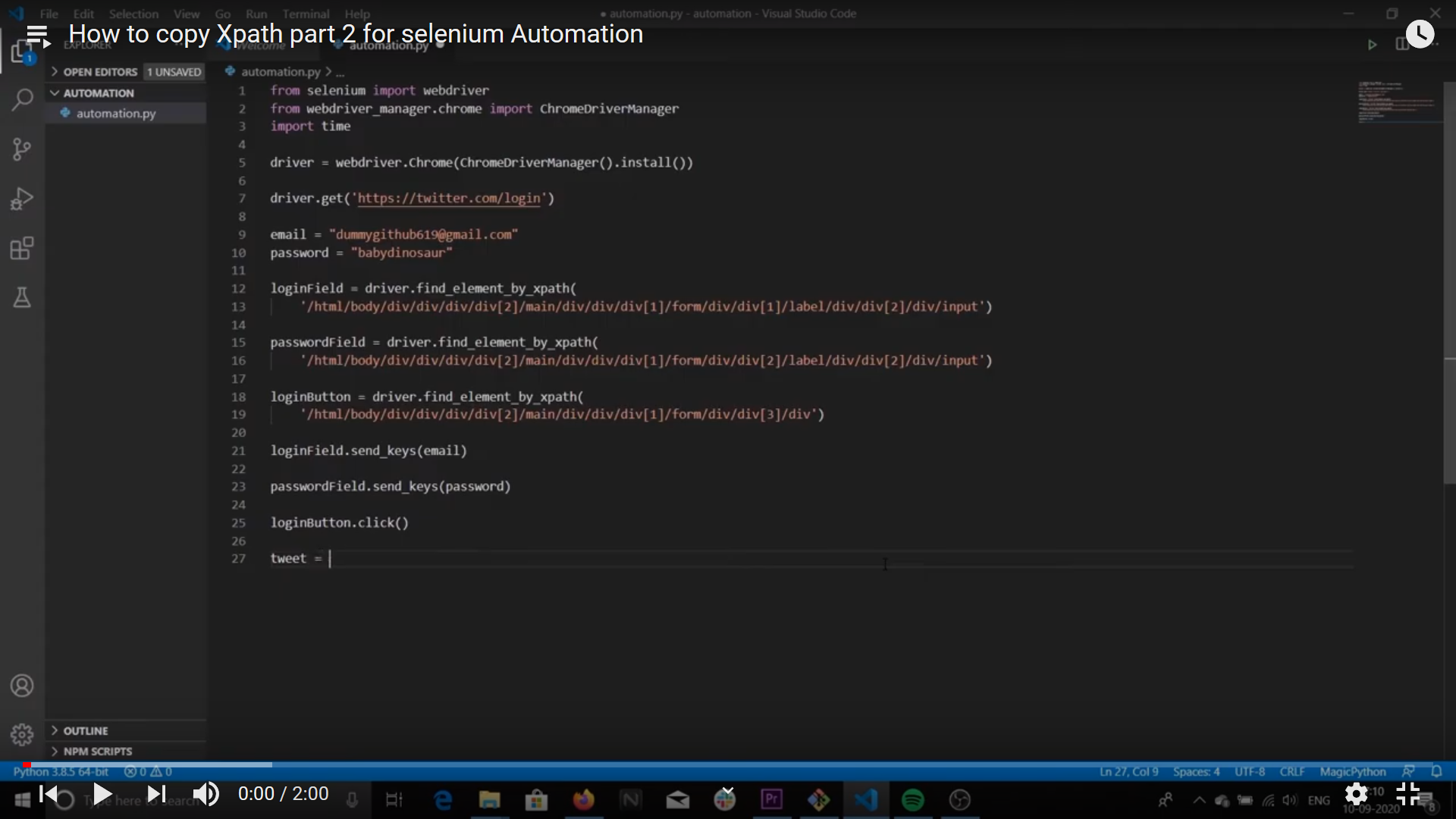This screenshot has height=819, width=1456.
Task: Click the errors and warnings indicator
Action: click(x=148, y=771)
